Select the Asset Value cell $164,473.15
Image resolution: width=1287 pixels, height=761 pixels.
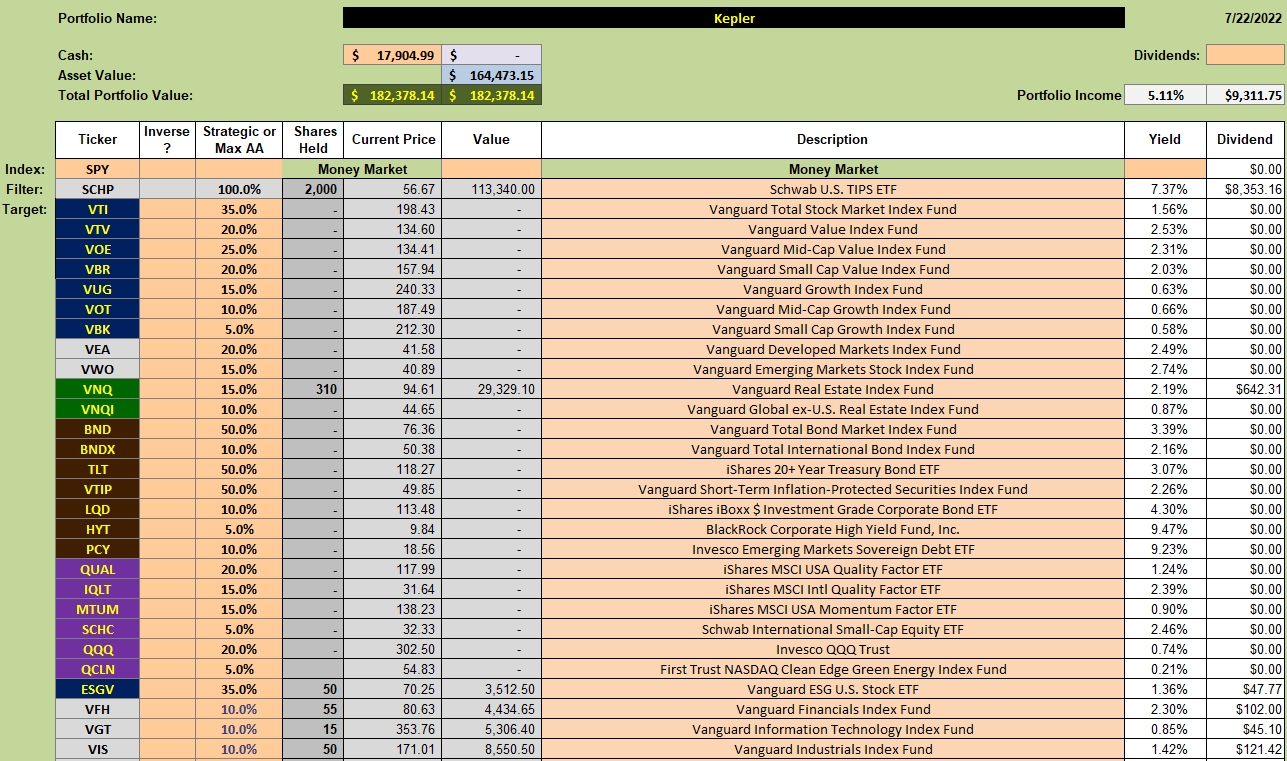coord(491,75)
